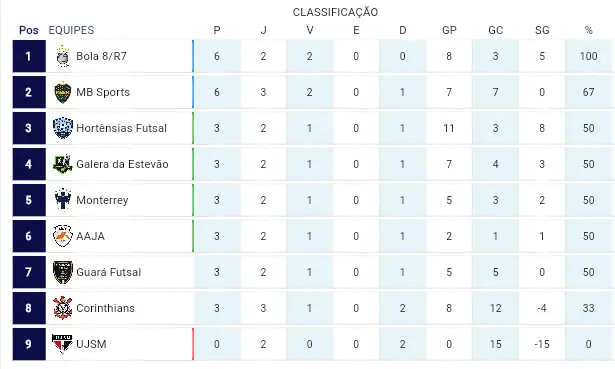
Task: Click position 1 rank badge
Action: click(x=29, y=56)
